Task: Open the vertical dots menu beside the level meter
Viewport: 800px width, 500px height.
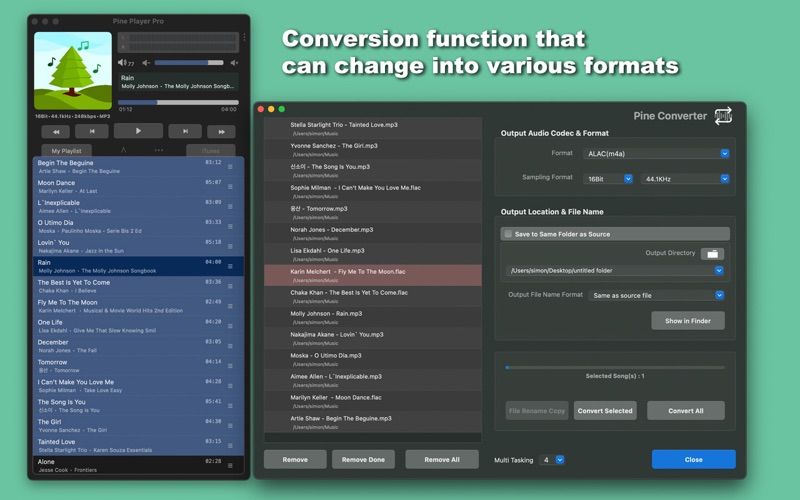Action: click(244, 37)
